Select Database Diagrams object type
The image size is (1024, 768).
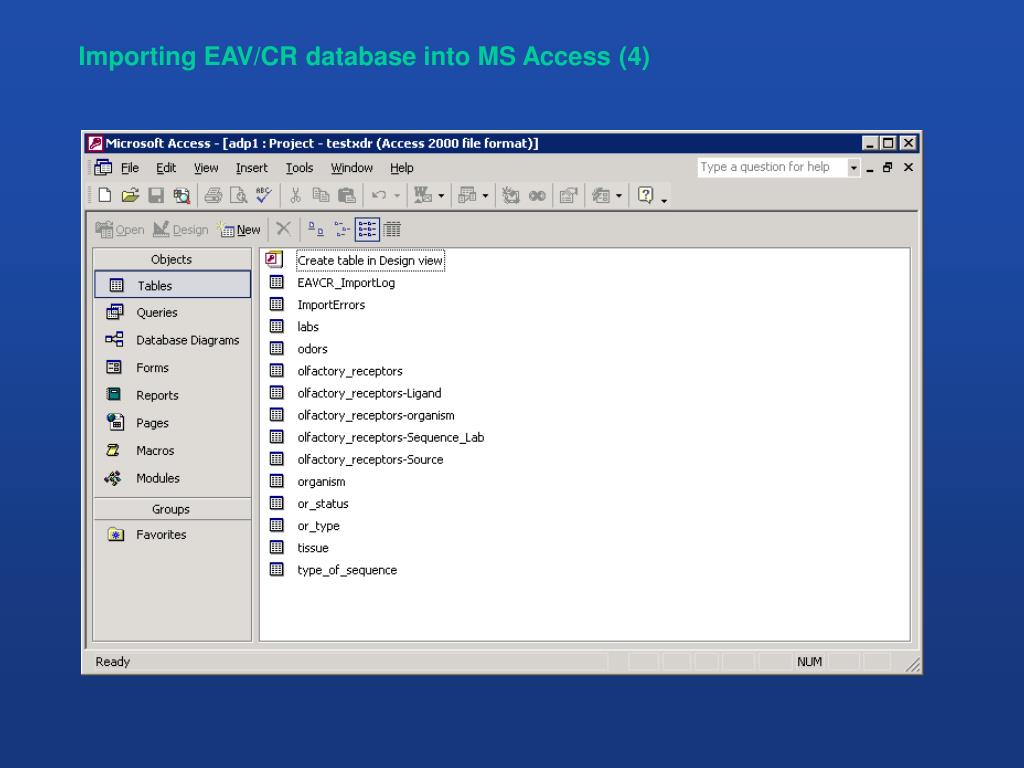click(172, 340)
